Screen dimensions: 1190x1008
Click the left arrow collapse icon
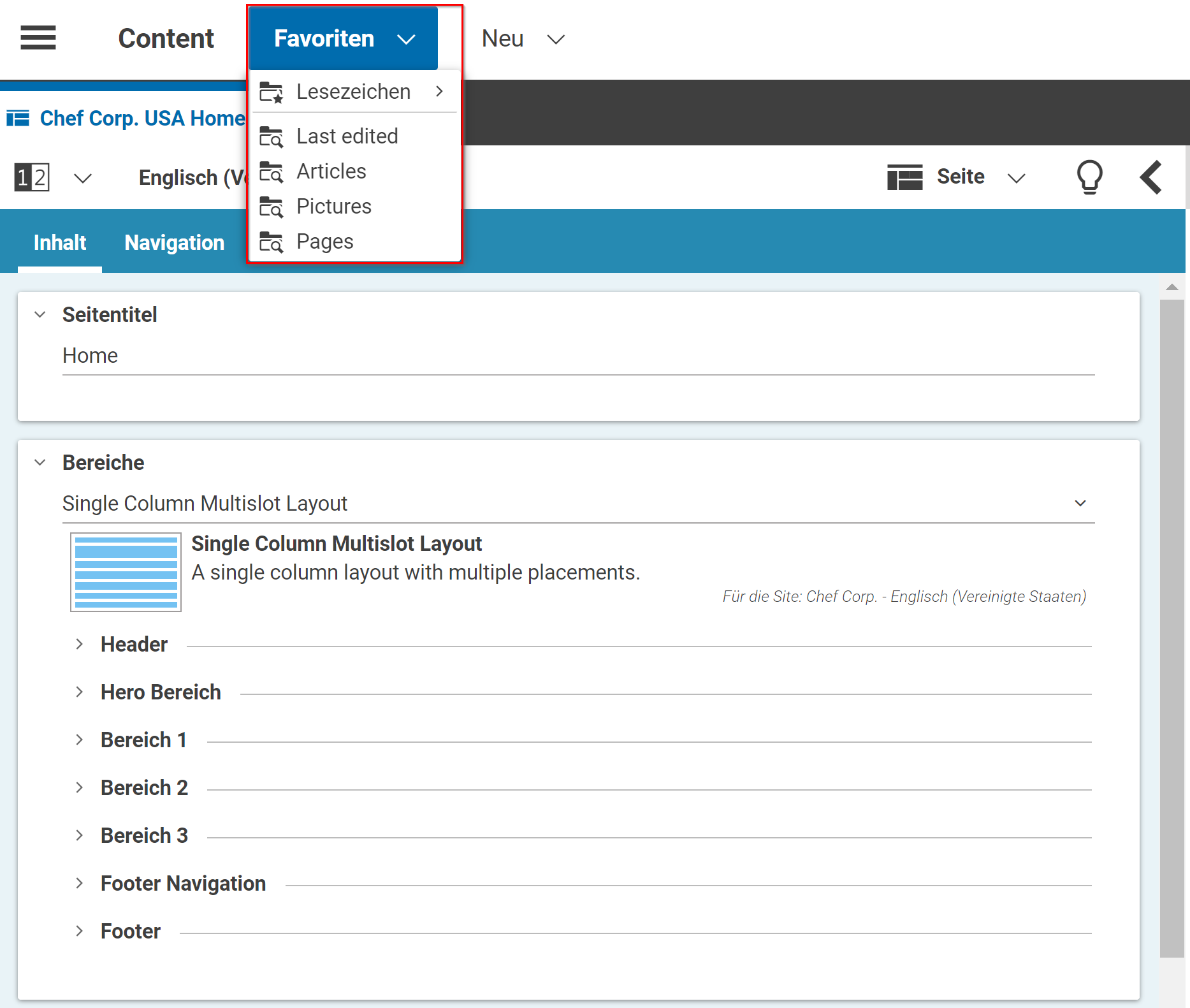(x=1151, y=177)
